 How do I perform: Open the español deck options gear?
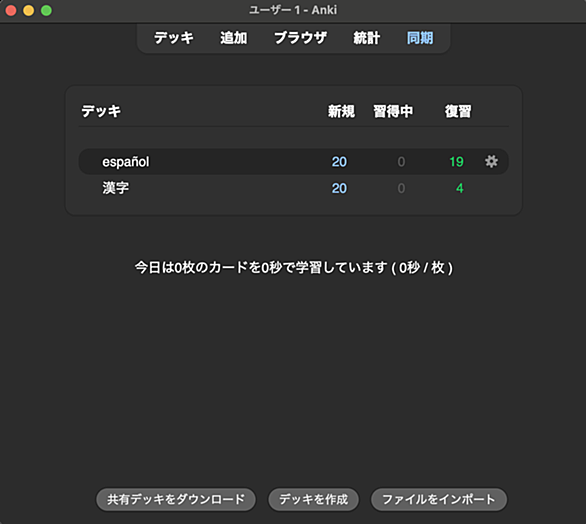tap(491, 161)
